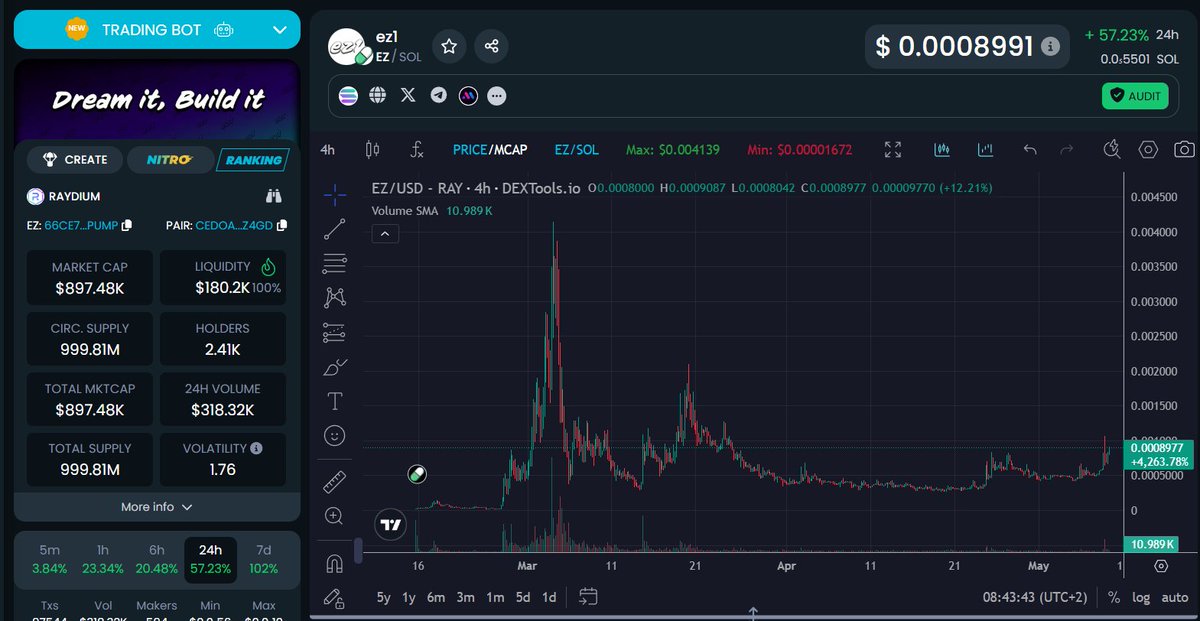The image size is (1200, 621).
Task: Switch chart between EZ/SOL and USD
Action: [577, 150]
